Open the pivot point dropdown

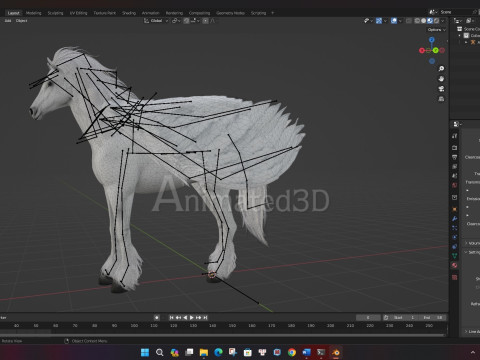pos(176,21)
